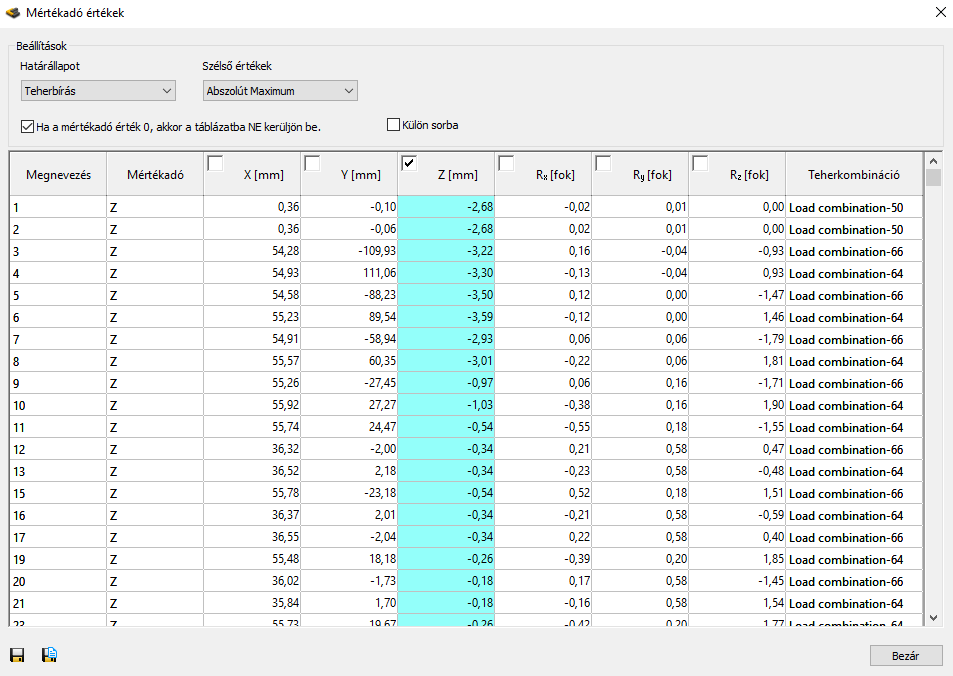The height and width of the screenshot is (676, 953).
Task: Click Load combination-50 in row 2
Action: tap(854, 229)
